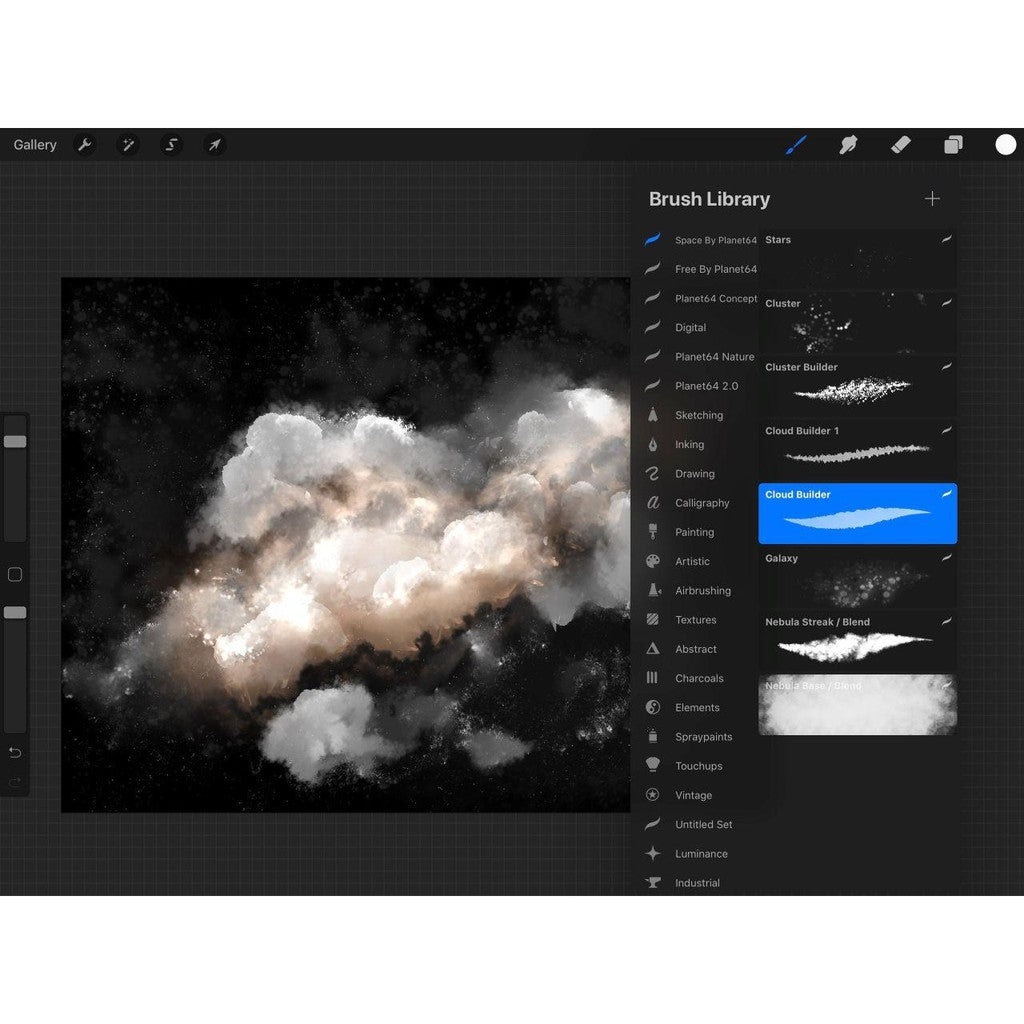Select the Paint brush tool
The height and width of the screenshot is (1024, 1024).
(795, 145)
